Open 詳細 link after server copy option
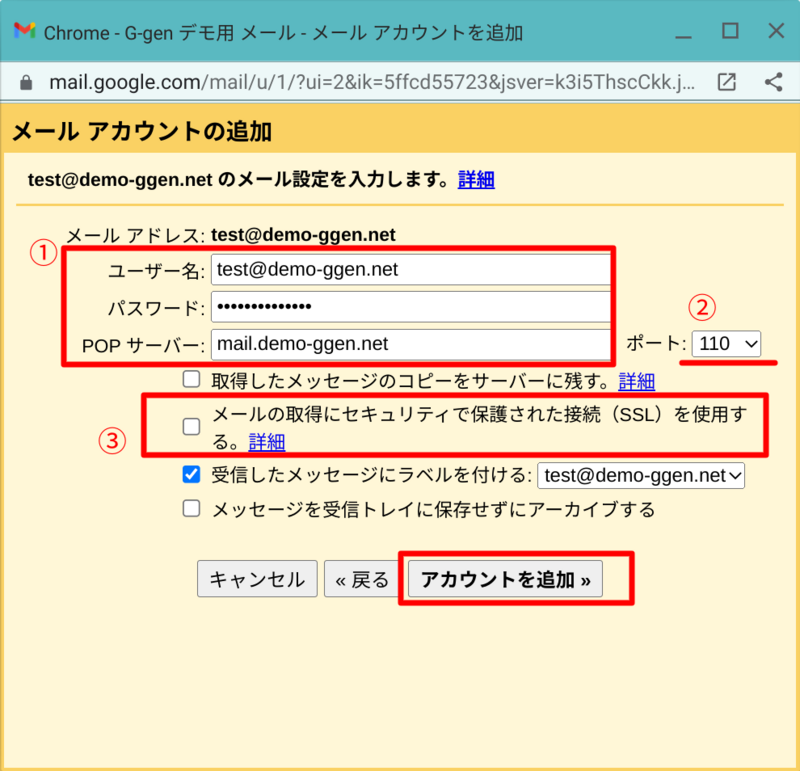Image resolution: width=800 pixels, height=771 pixels. point(636,381)
